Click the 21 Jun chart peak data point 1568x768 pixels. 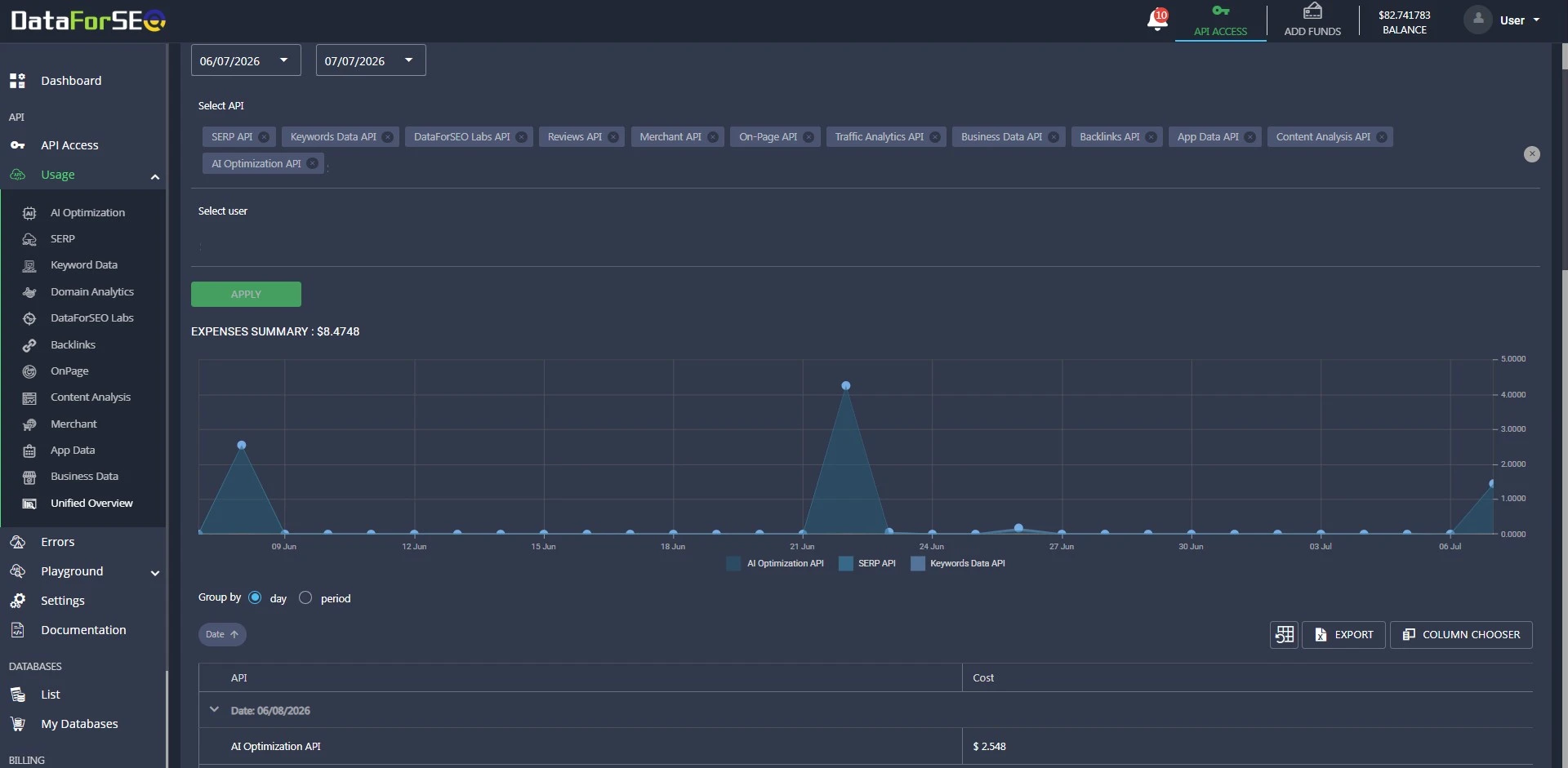[x=846, y=386]
